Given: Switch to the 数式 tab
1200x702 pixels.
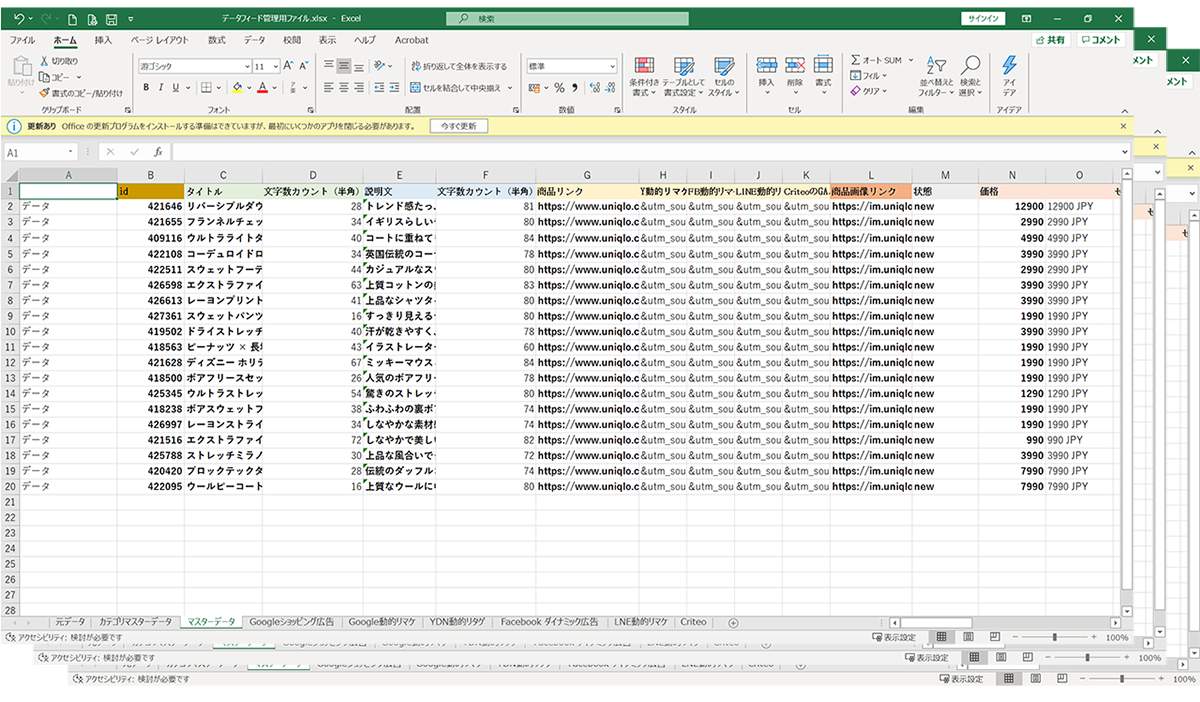Looking at the screenshot, I should pyautogui.click(x=216, y=40).
